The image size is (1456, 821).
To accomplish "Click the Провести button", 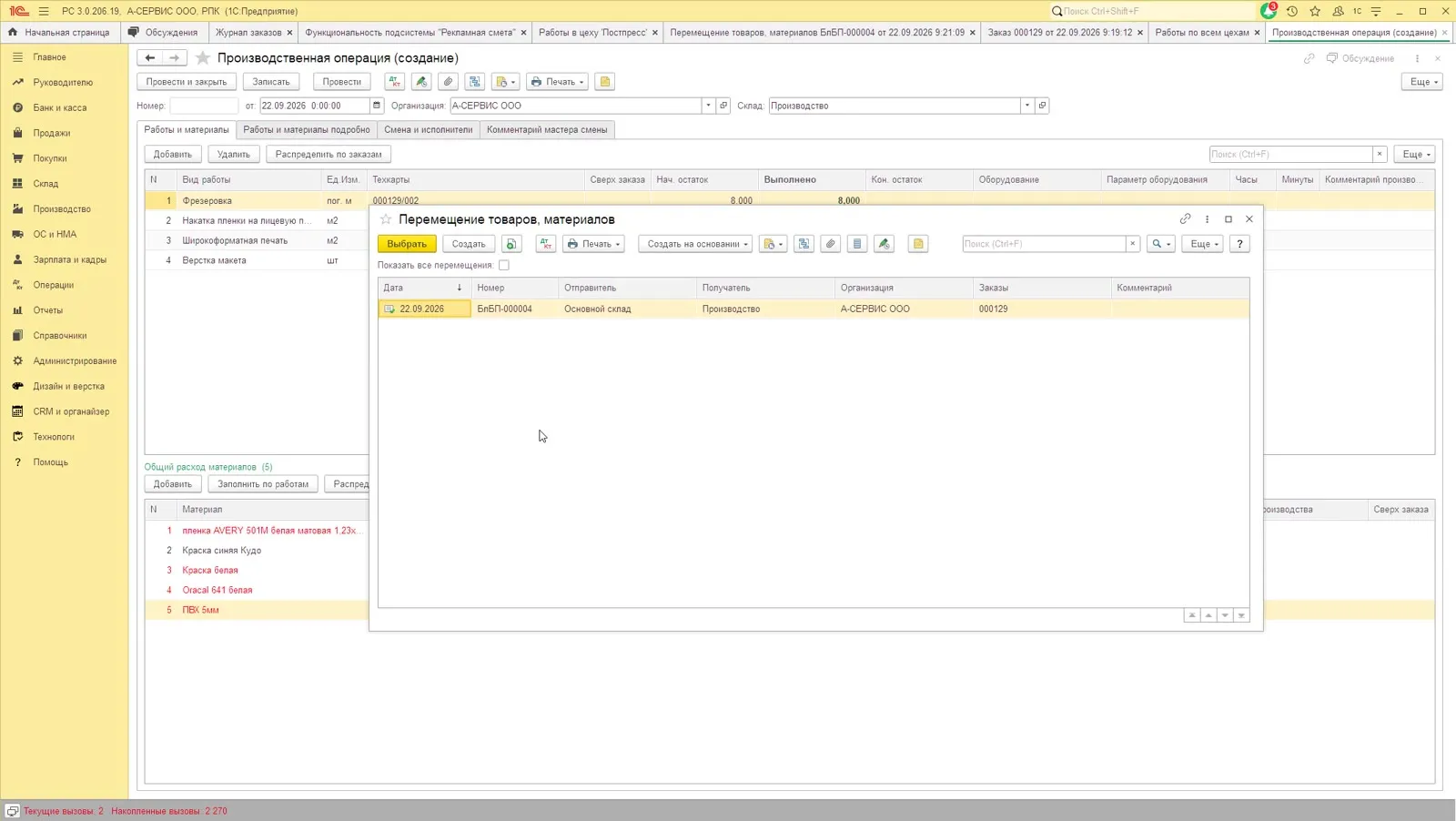I will (x=342, y=82).
